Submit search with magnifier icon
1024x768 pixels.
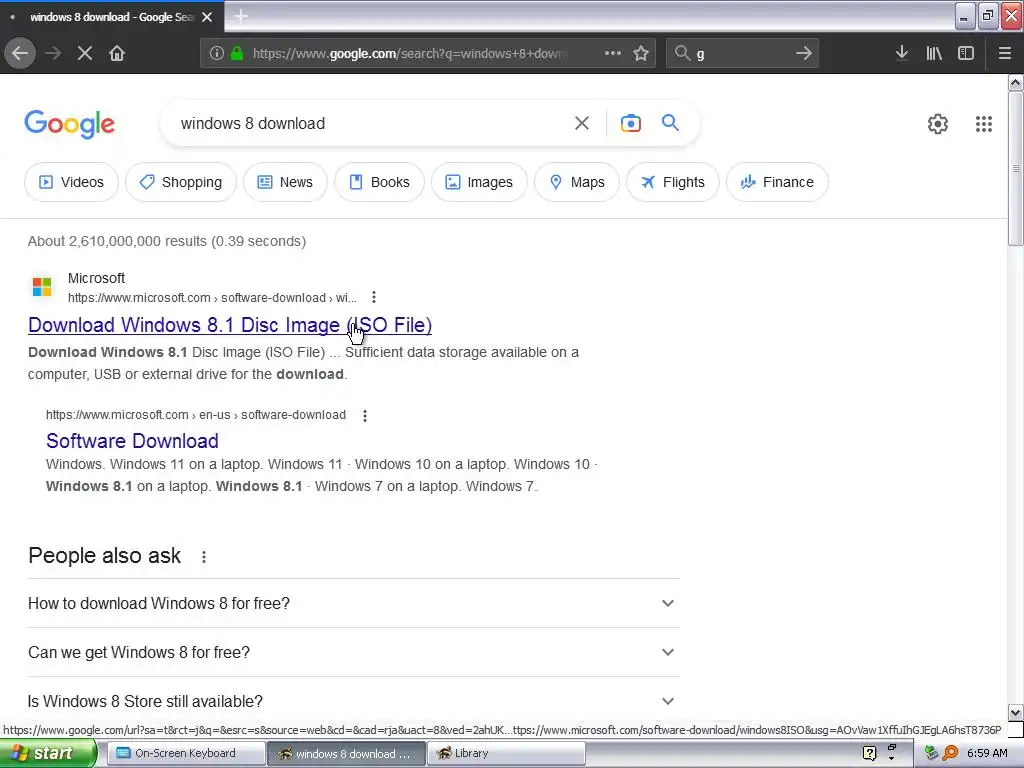(670, 122)
